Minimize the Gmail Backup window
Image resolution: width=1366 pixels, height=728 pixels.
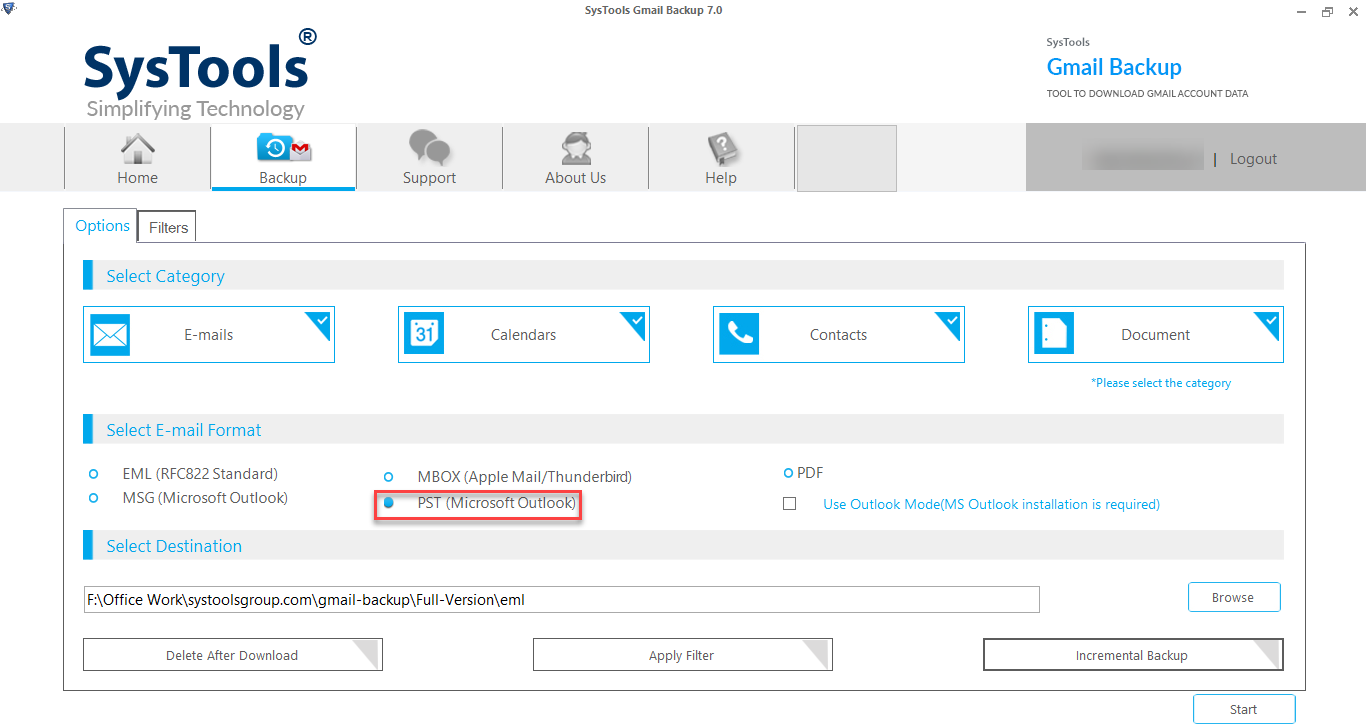(x=1303, y=11)
